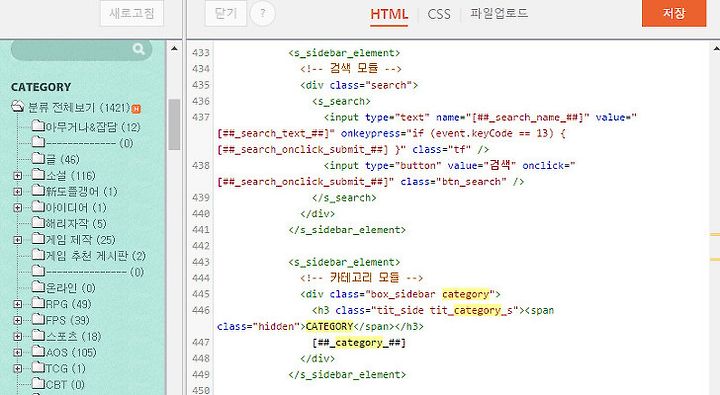
Task: Click the highlighted CATEGORY text in code
Action: pyautogui.click(x=329, y=327)
